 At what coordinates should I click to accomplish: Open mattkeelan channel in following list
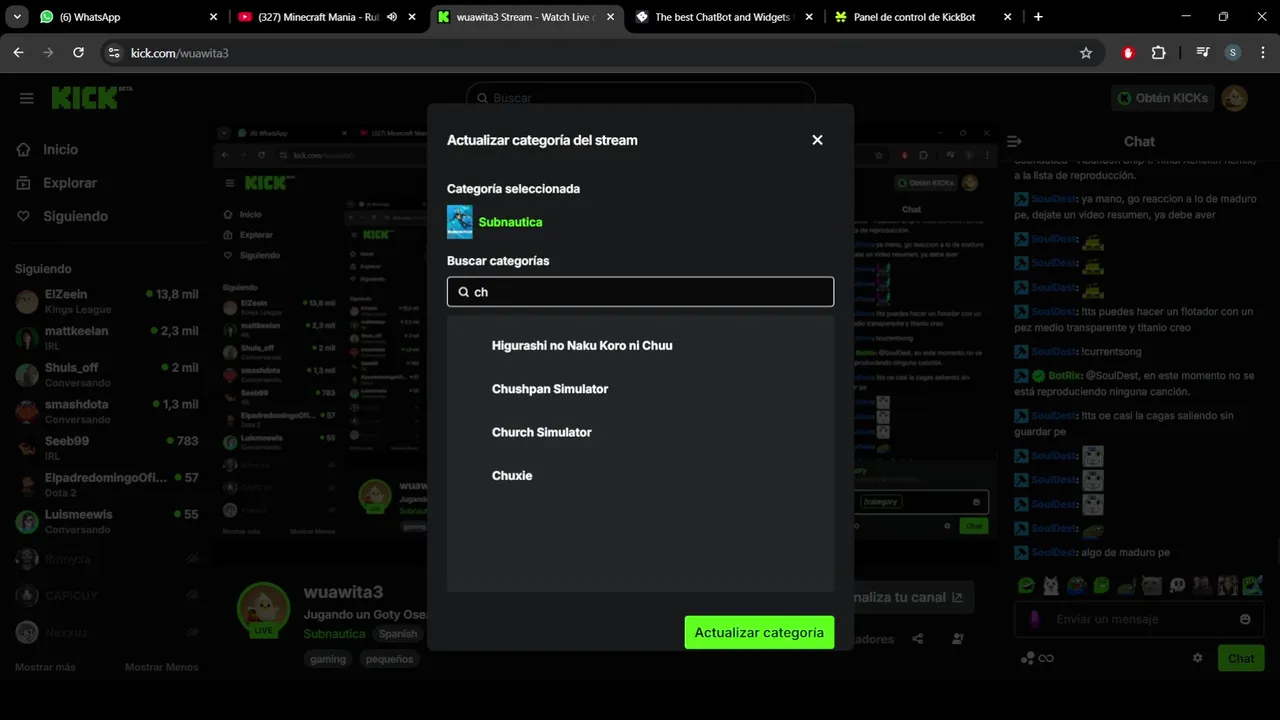click(x=107, y=338)
